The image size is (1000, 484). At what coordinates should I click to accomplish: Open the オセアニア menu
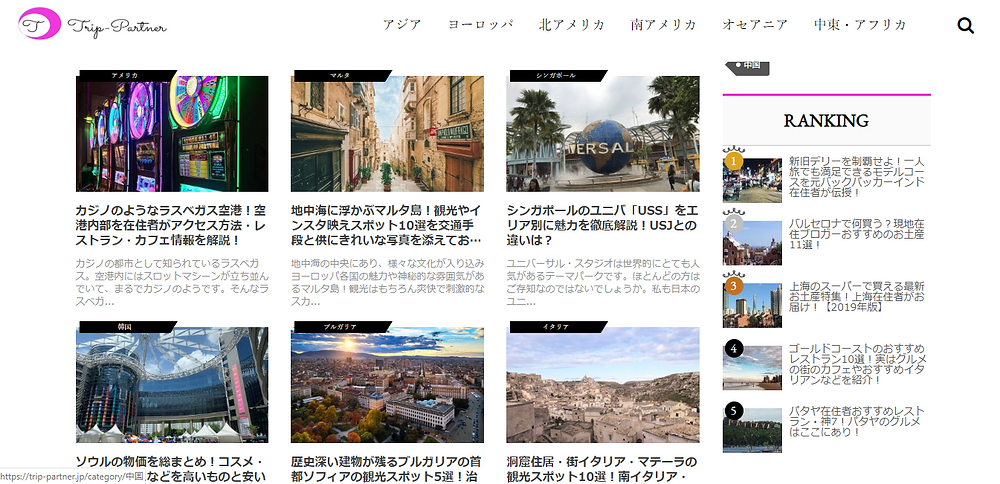click(754, 25)
